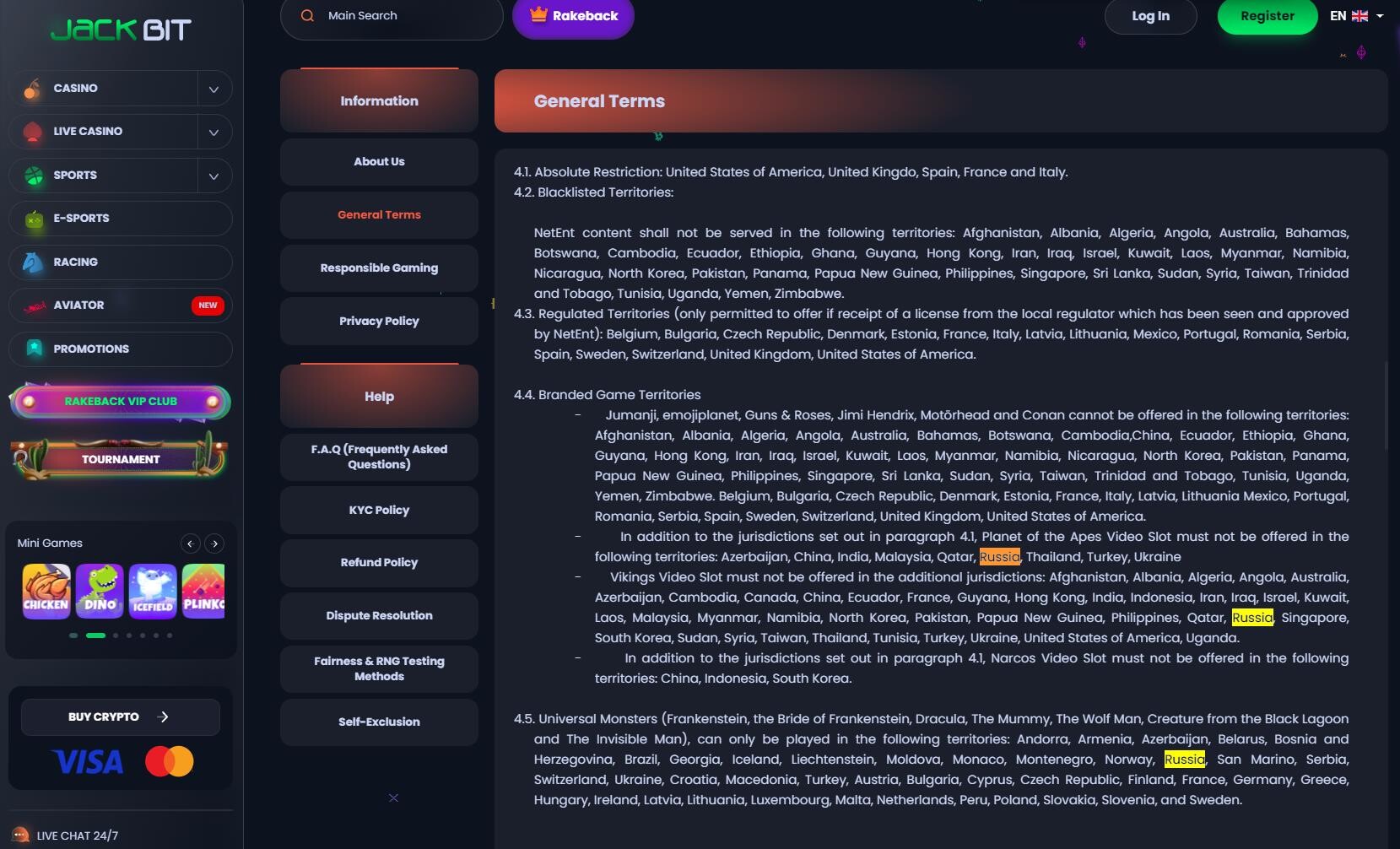1400x849 pixels.
Task: Open the Plinko mini game
Action: [x=203, y=591]
